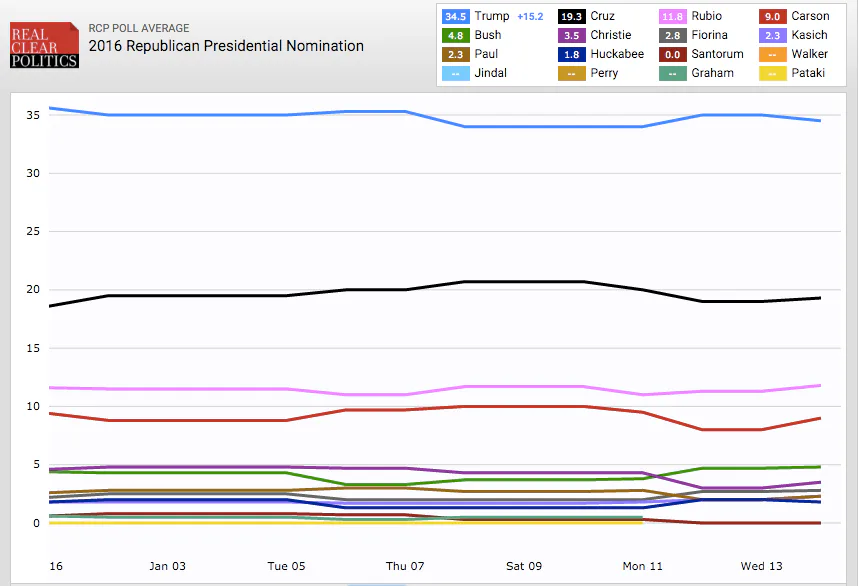Select the Rubio legend label
The height and width of the screenshot is (586, 859).
707,16
